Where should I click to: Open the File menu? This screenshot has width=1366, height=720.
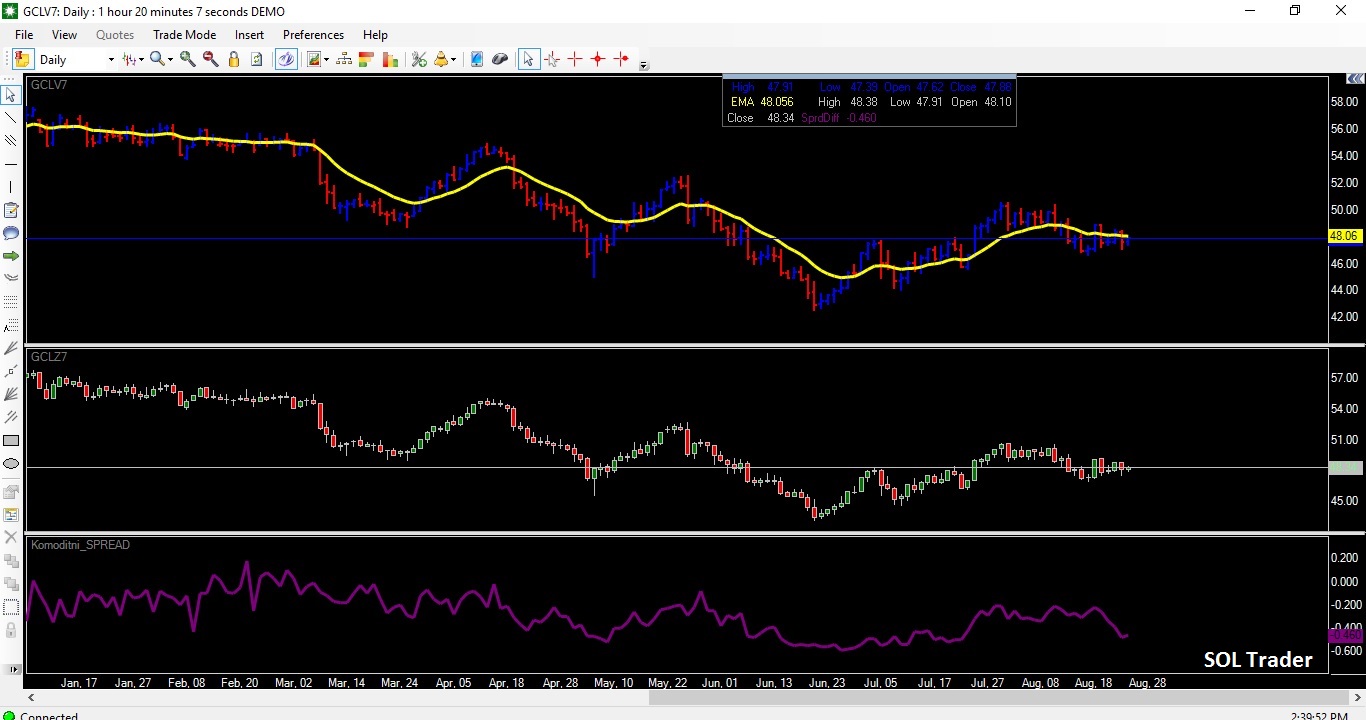24,34
